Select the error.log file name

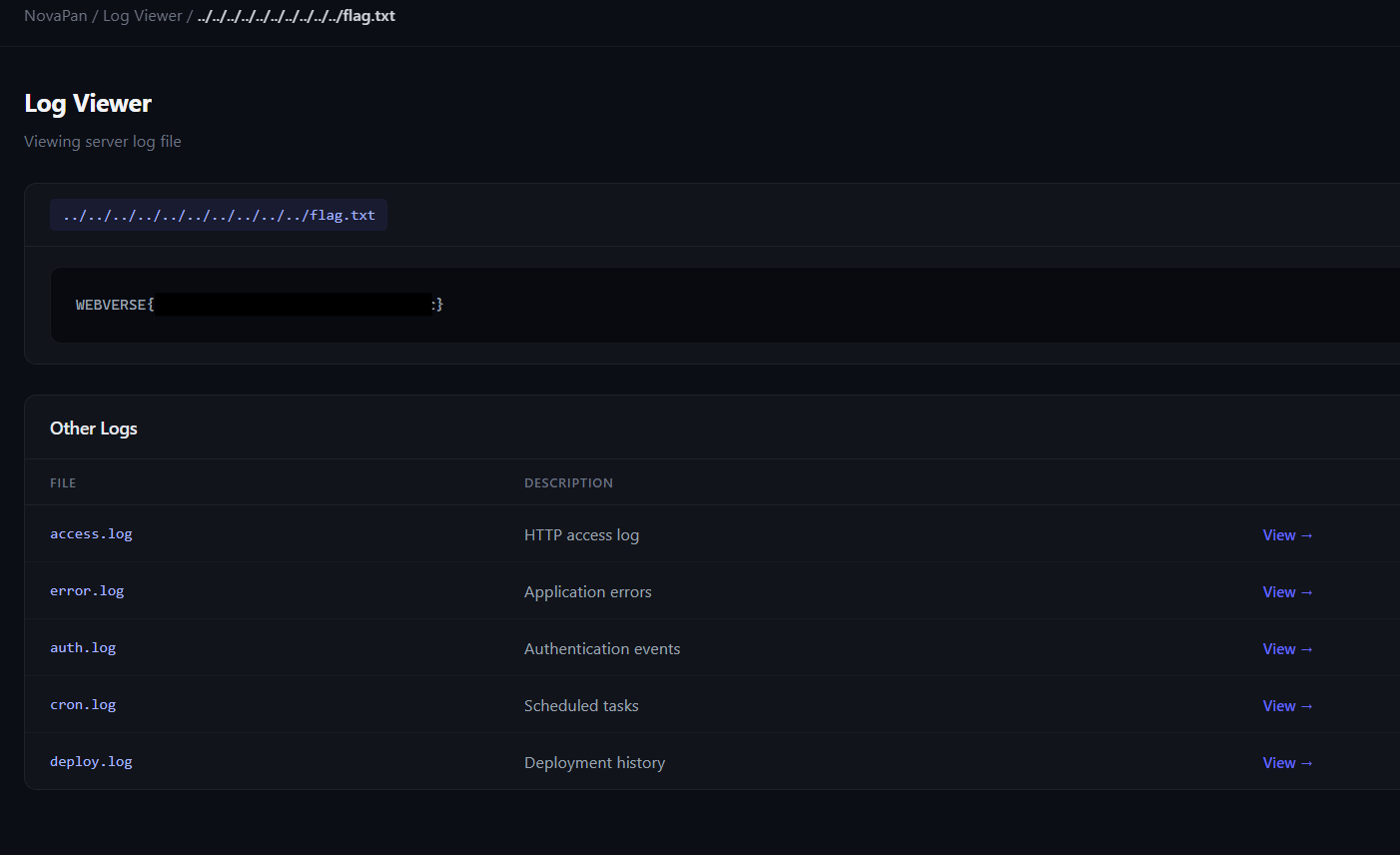pyautogui.click(x=87, y=591)
